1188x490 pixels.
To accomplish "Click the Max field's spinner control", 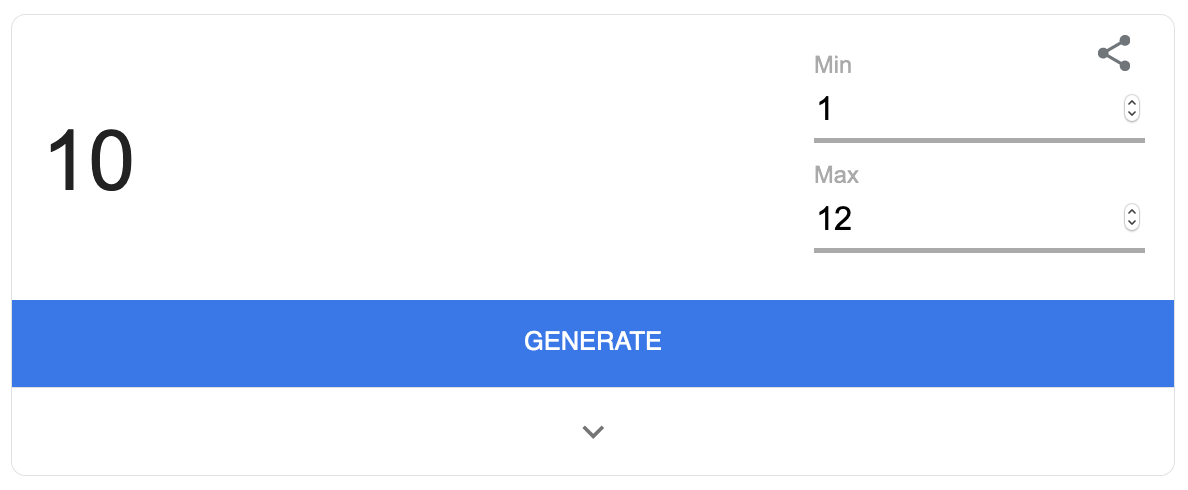I will 1131,218.
